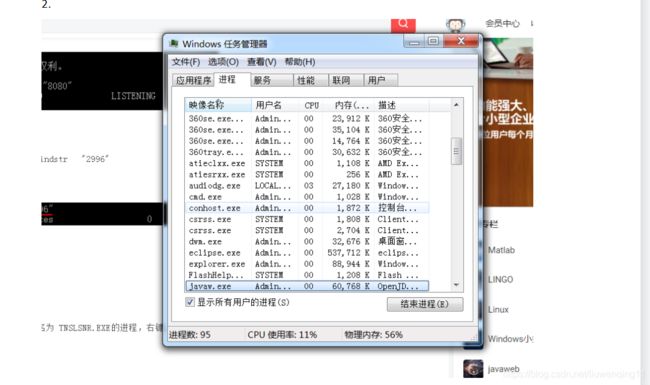Toggle the show processes from all users checkbox
This screenshot has height=385, width=650.
point(190,302)
